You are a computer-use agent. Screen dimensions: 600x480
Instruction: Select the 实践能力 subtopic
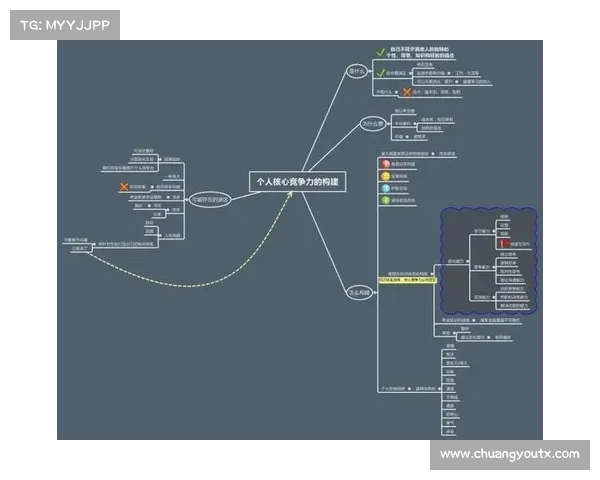[482, 297]
